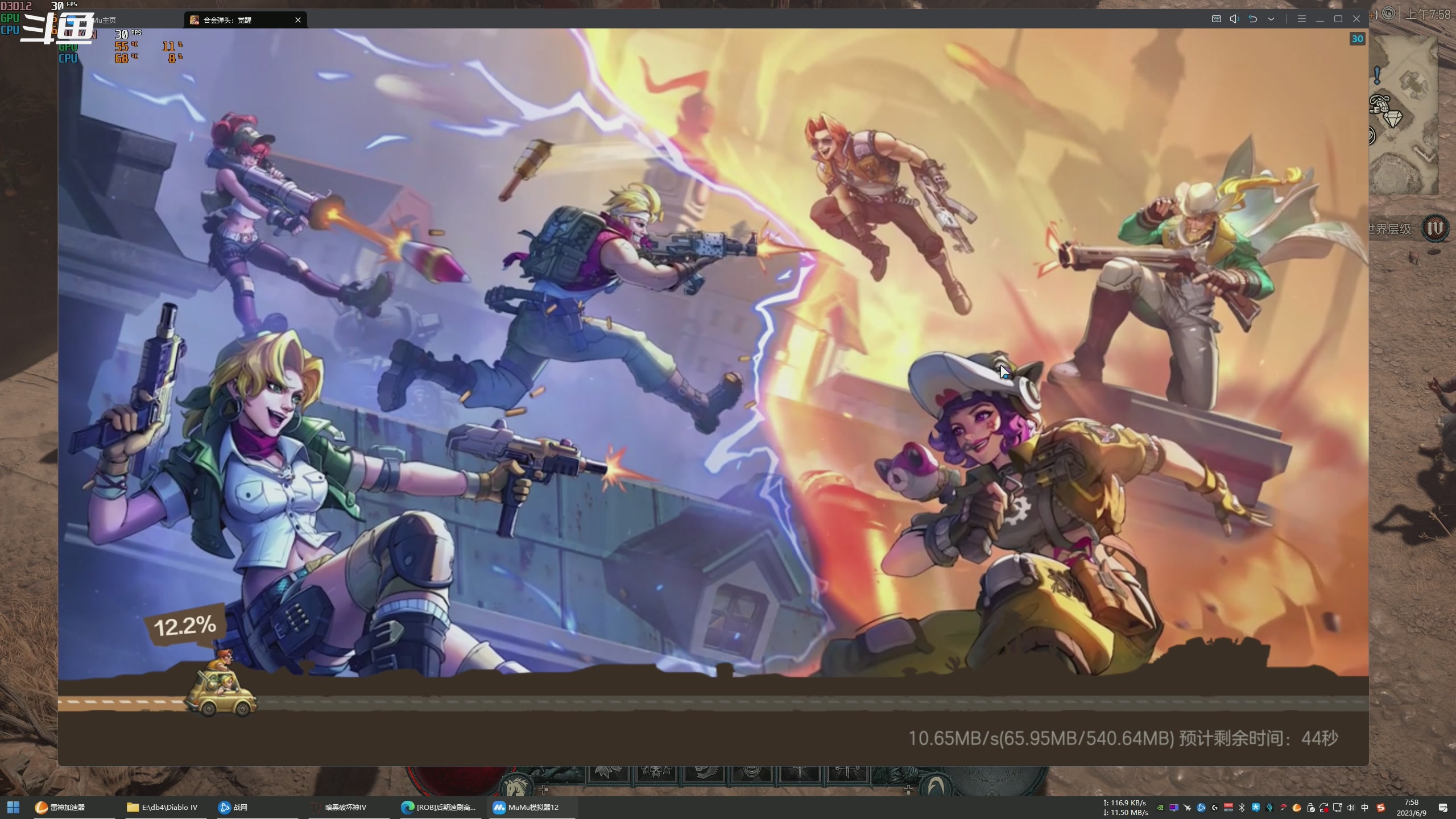Click the teal arrow tray icon
This screenshot has height=819, width=1456.
1269,808
